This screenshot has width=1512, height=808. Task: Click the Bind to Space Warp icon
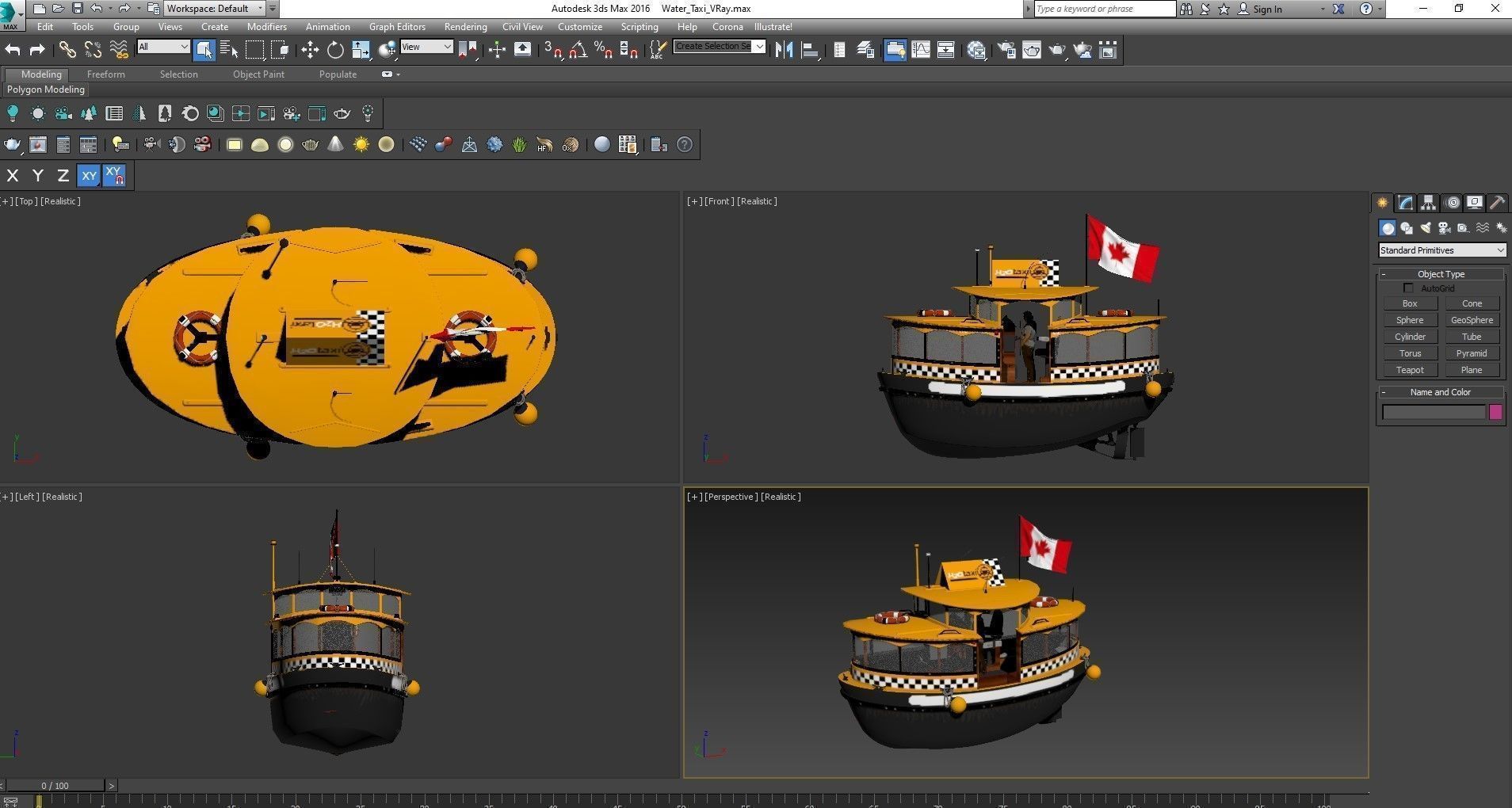pyautogui.click(x=119, y=50)
